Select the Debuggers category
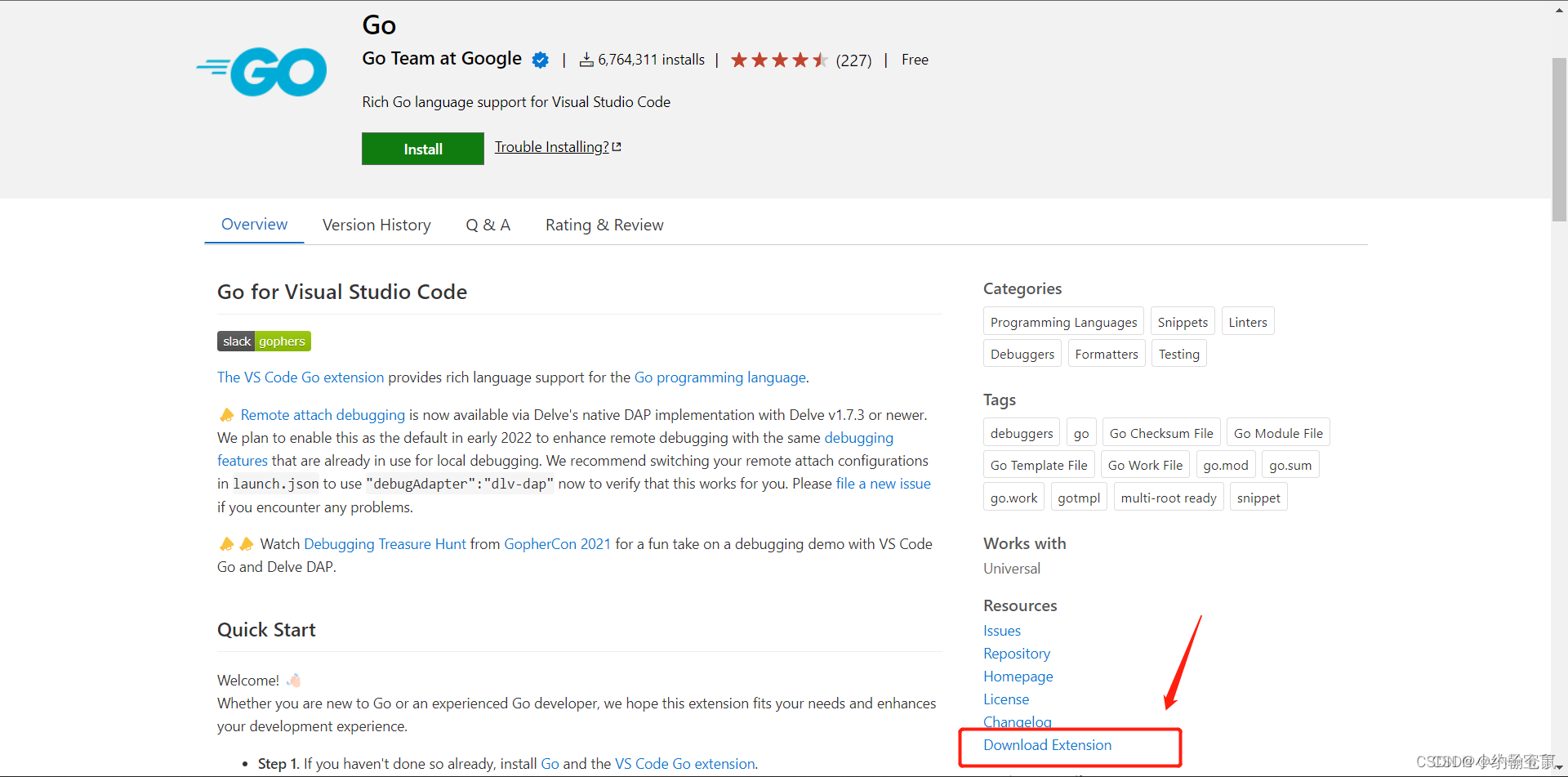 coord(1022,354)
